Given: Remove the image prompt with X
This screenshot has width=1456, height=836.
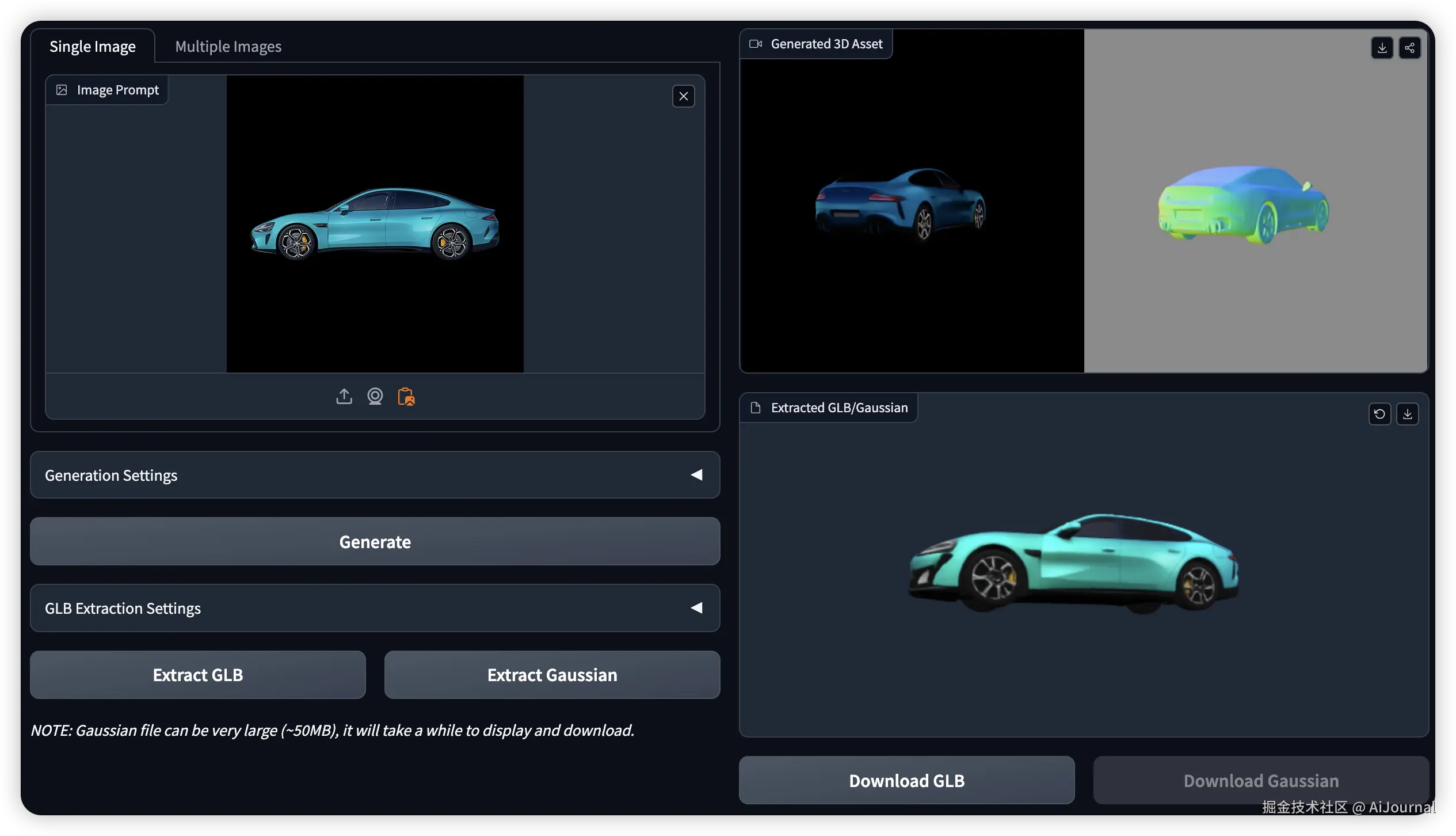Looking at the screenshot, I should click(683, 96).
